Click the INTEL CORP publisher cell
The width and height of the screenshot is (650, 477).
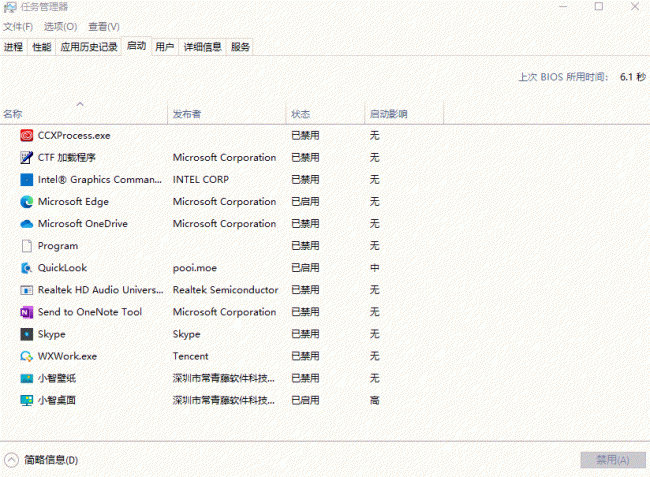(x=201, y=179)
